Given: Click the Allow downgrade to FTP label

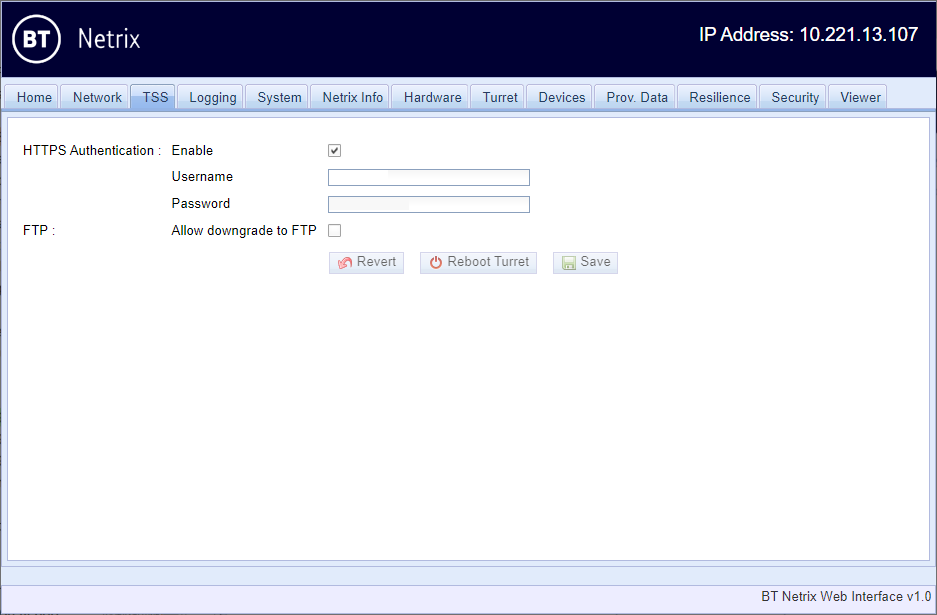Looking at the screenshot, I should [x=244, y=231].
